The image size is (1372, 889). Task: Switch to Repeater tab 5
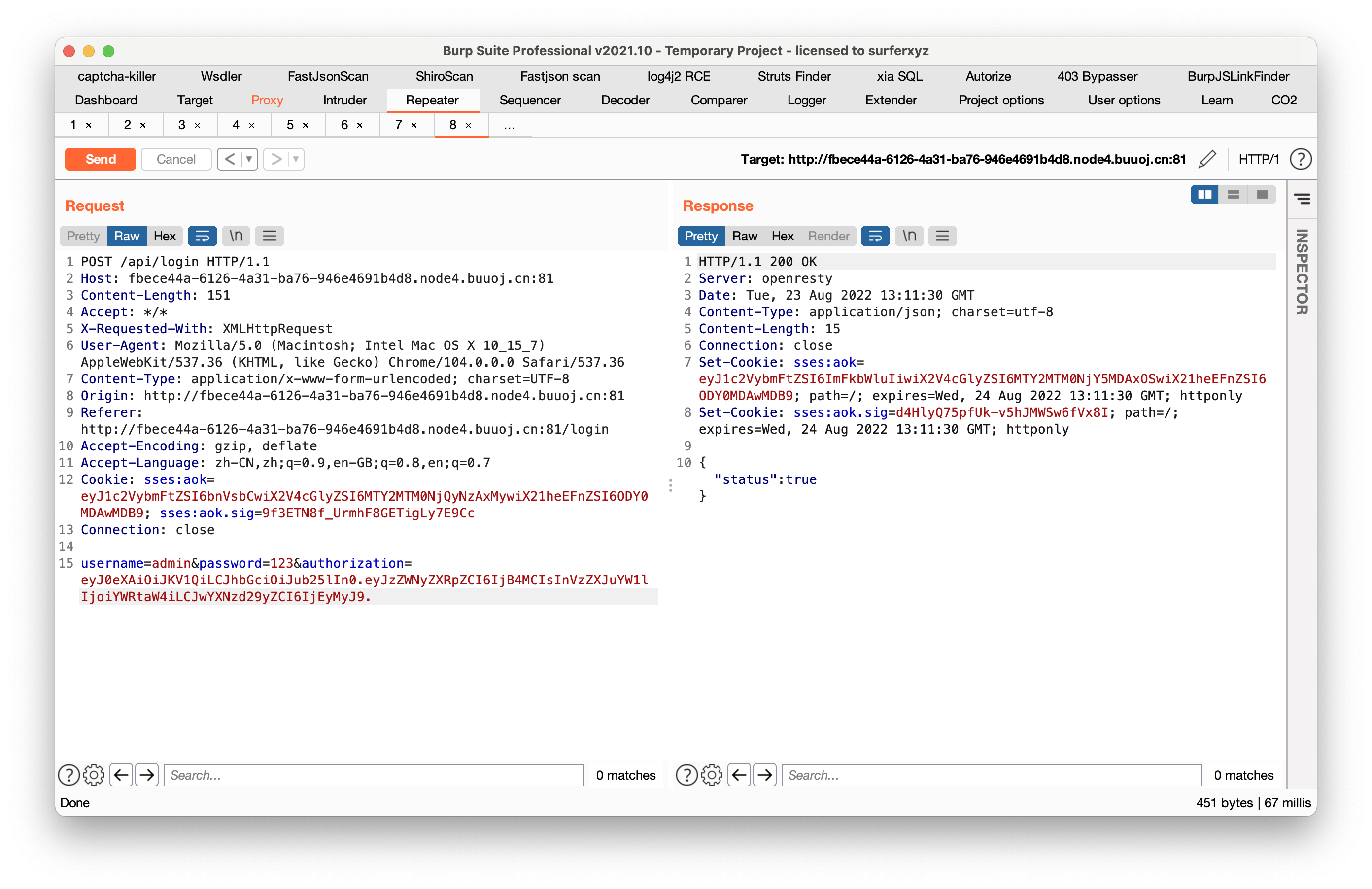(x=291, y=125)
